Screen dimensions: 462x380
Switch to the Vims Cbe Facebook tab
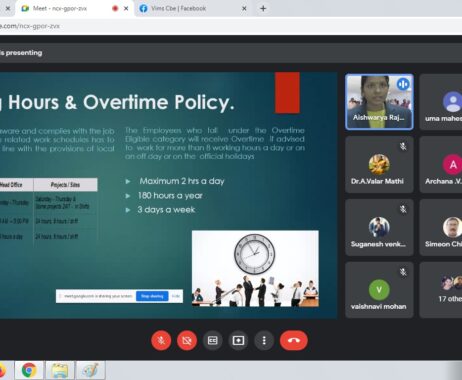(193, 8)
